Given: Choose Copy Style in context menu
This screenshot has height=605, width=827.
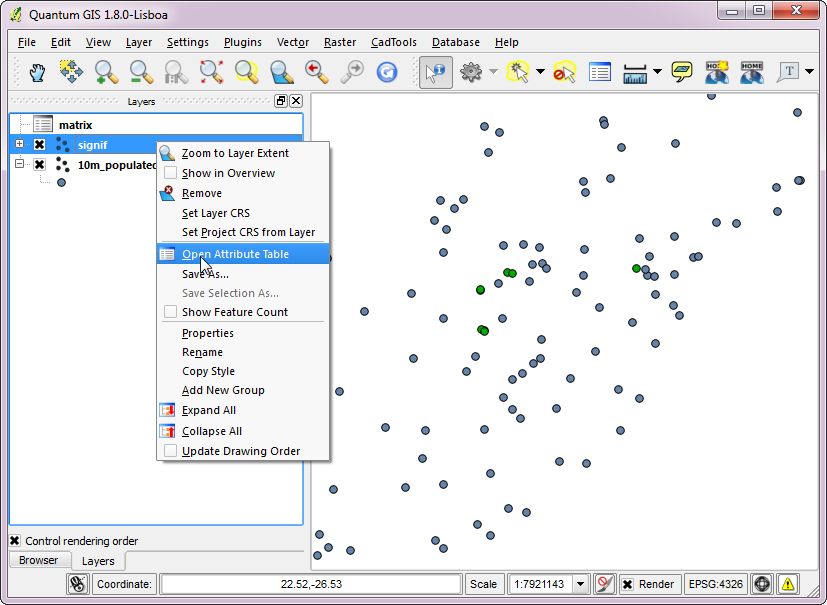Looking at the screenshot, I should 243,371.
